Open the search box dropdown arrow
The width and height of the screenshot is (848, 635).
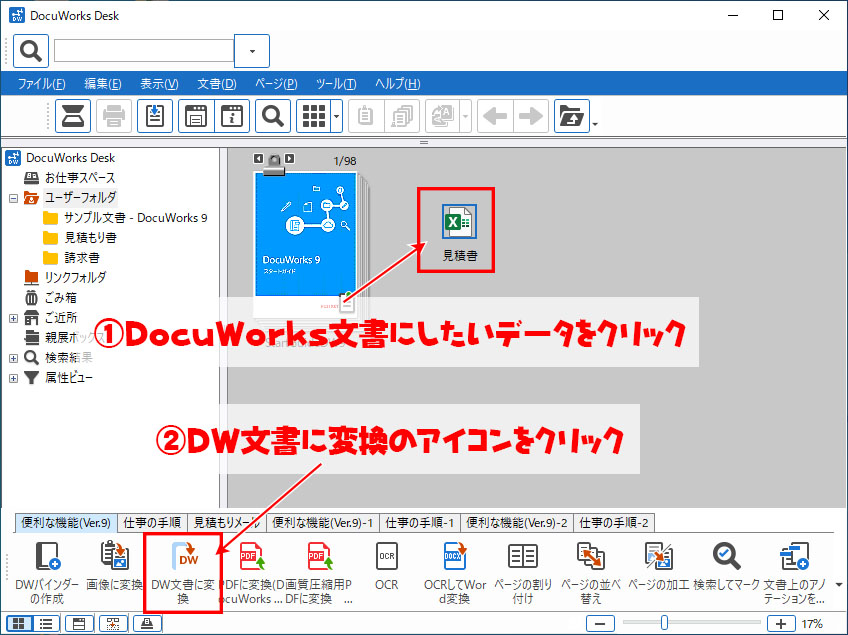(252, 51)
